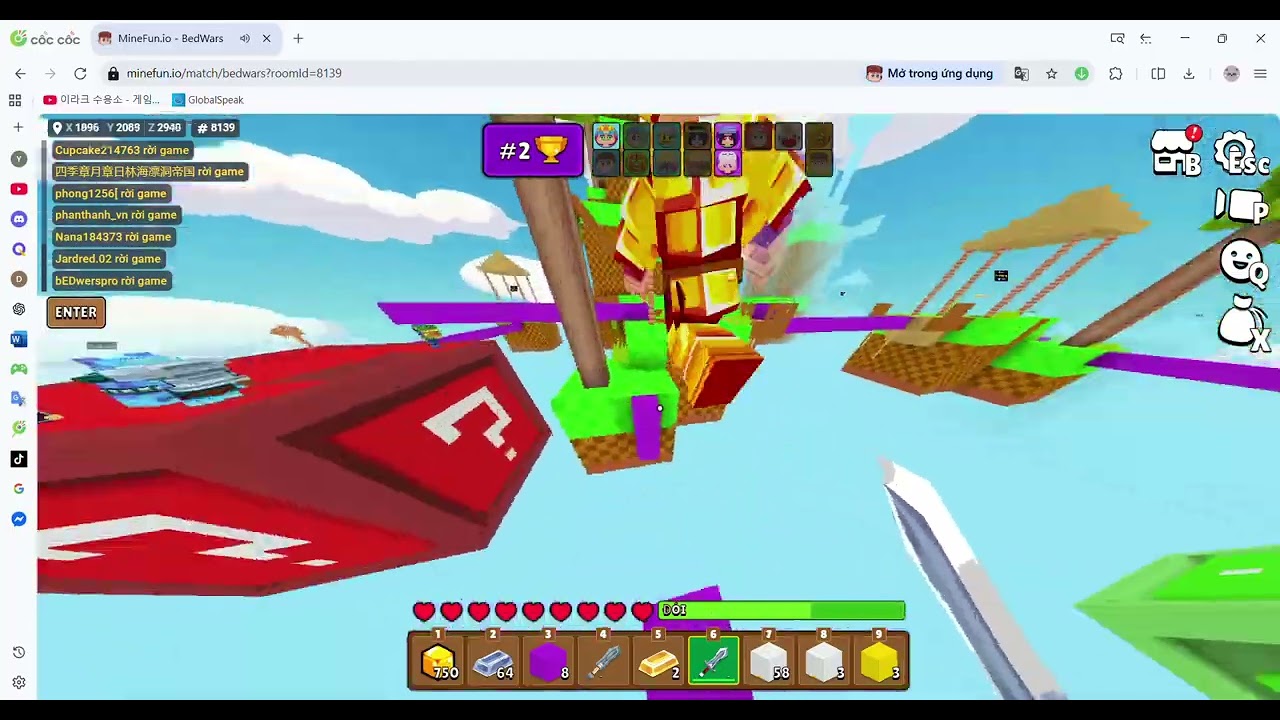Open Cốc Cốc logo in title bar

tap(45, 39)
